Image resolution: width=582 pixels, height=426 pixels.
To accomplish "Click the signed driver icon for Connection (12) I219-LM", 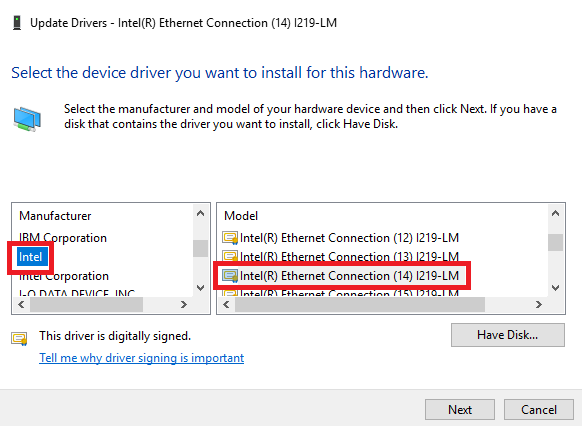I will (x=230, y=237).
